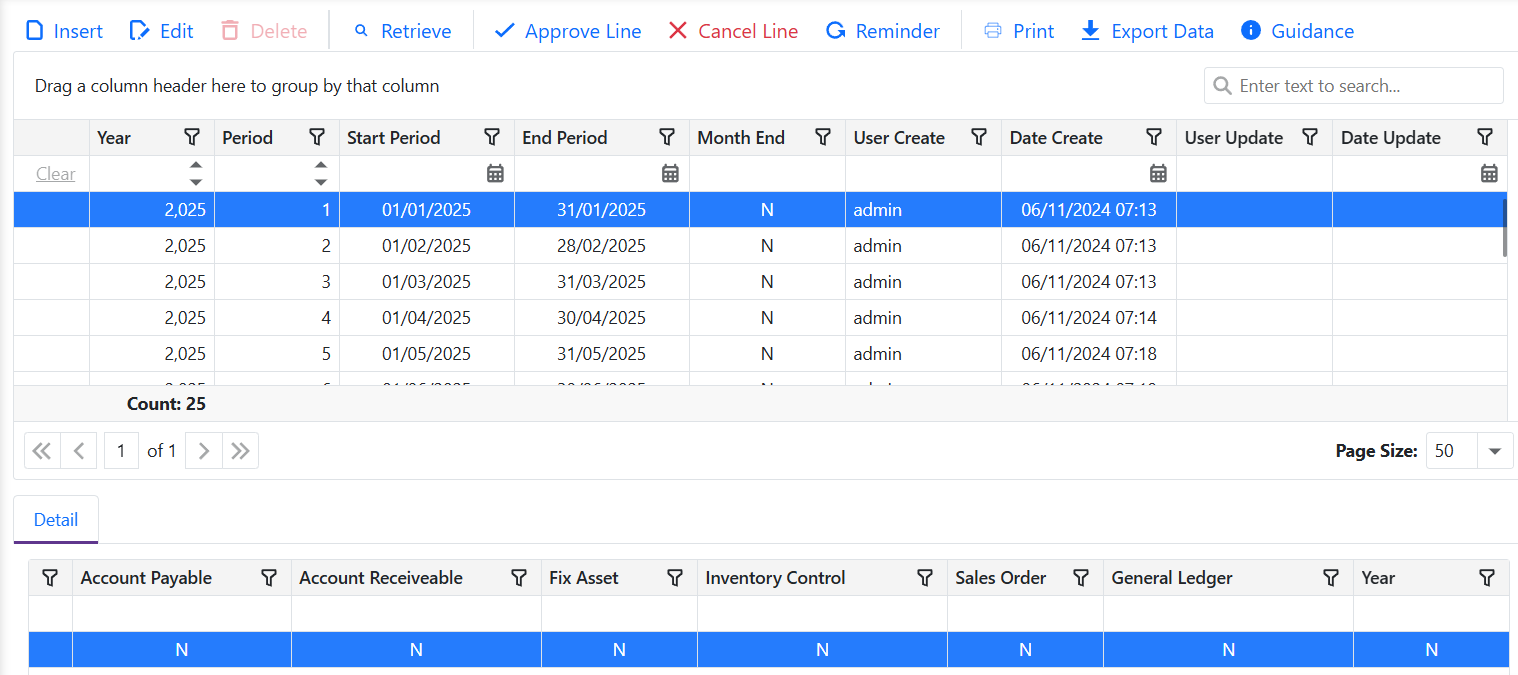Sort by the Start Period column header

(x=394, y=137)
